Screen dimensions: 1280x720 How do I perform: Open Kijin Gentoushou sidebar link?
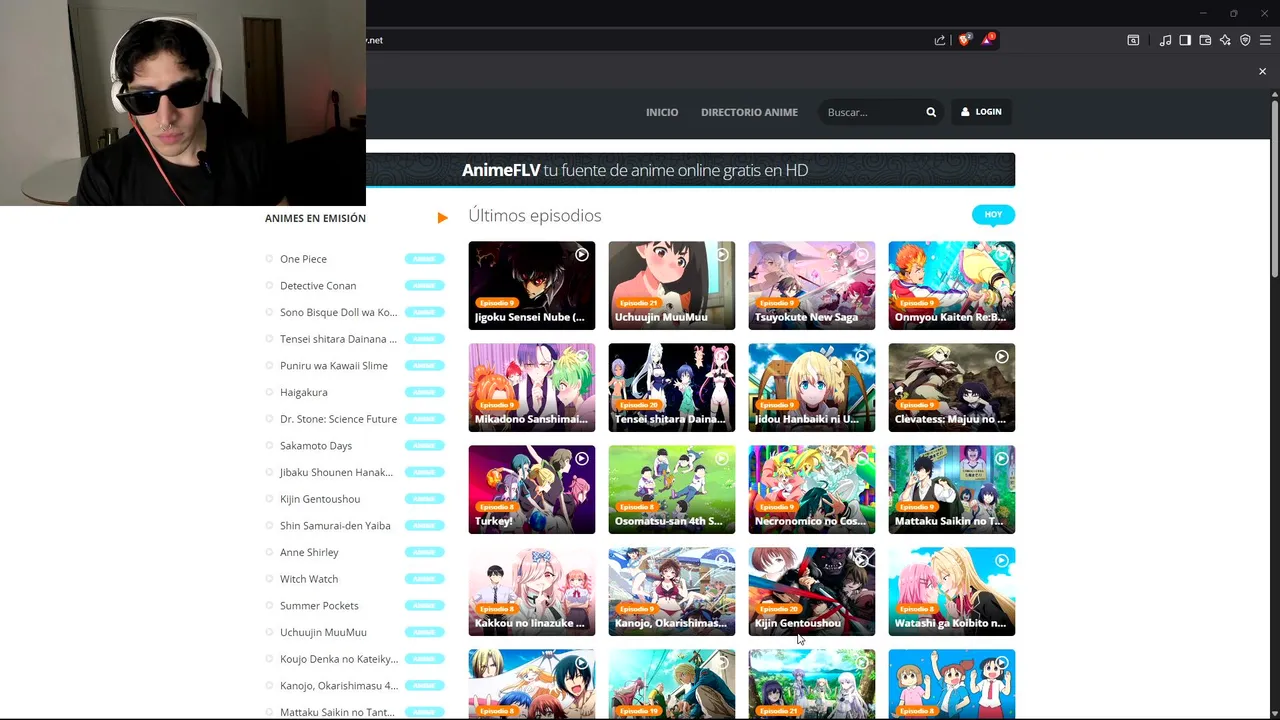click(320, 499)
